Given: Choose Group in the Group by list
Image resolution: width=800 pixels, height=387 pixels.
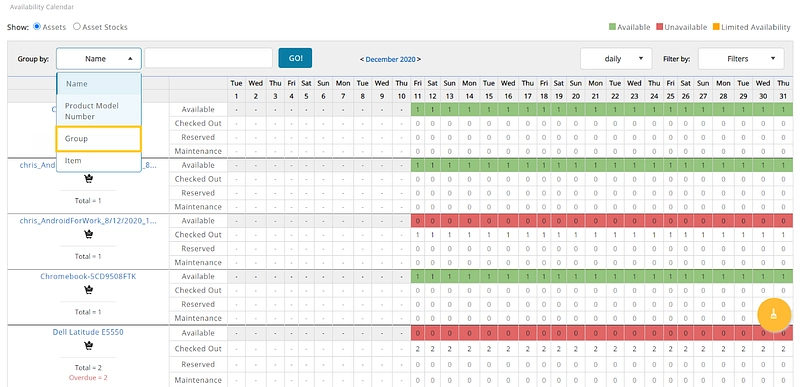Looking at the screenshot, I should tap(98, 139).
